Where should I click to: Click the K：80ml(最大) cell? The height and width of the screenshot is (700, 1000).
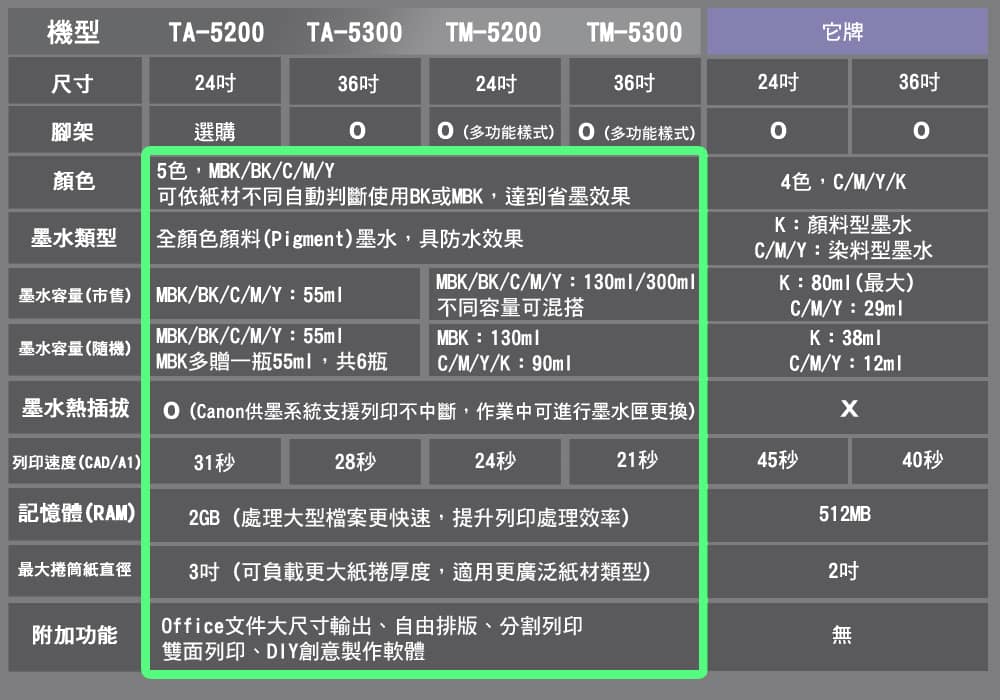847,295
